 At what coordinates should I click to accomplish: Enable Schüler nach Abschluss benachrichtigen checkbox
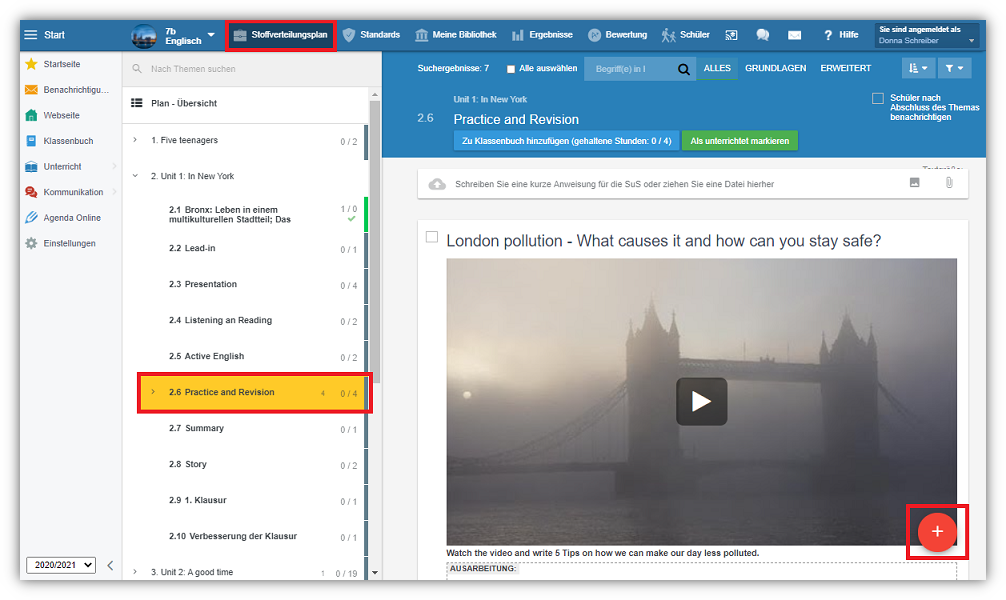click(878, 98)
